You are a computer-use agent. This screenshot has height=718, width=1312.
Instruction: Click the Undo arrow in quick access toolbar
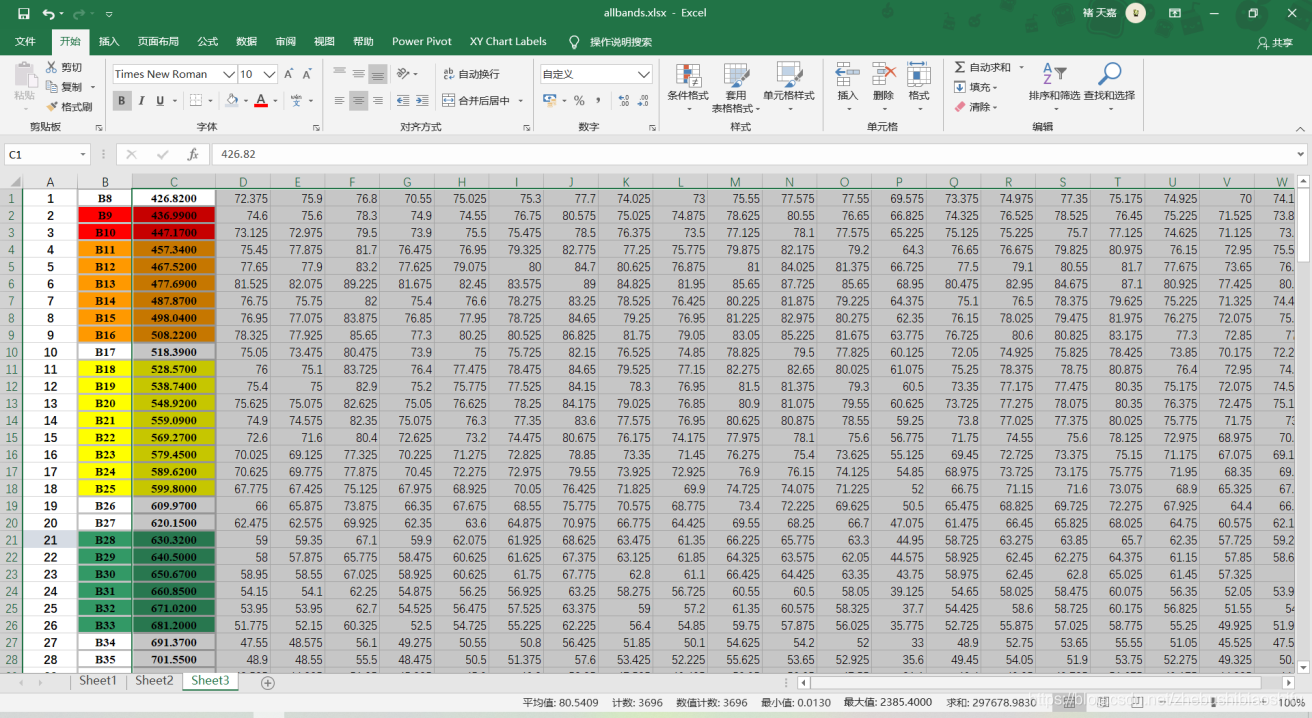point(48,14)
